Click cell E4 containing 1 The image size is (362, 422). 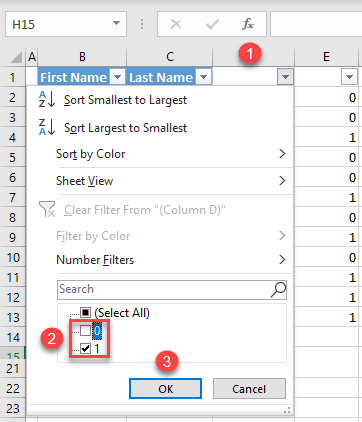click(x=326, y=137)
